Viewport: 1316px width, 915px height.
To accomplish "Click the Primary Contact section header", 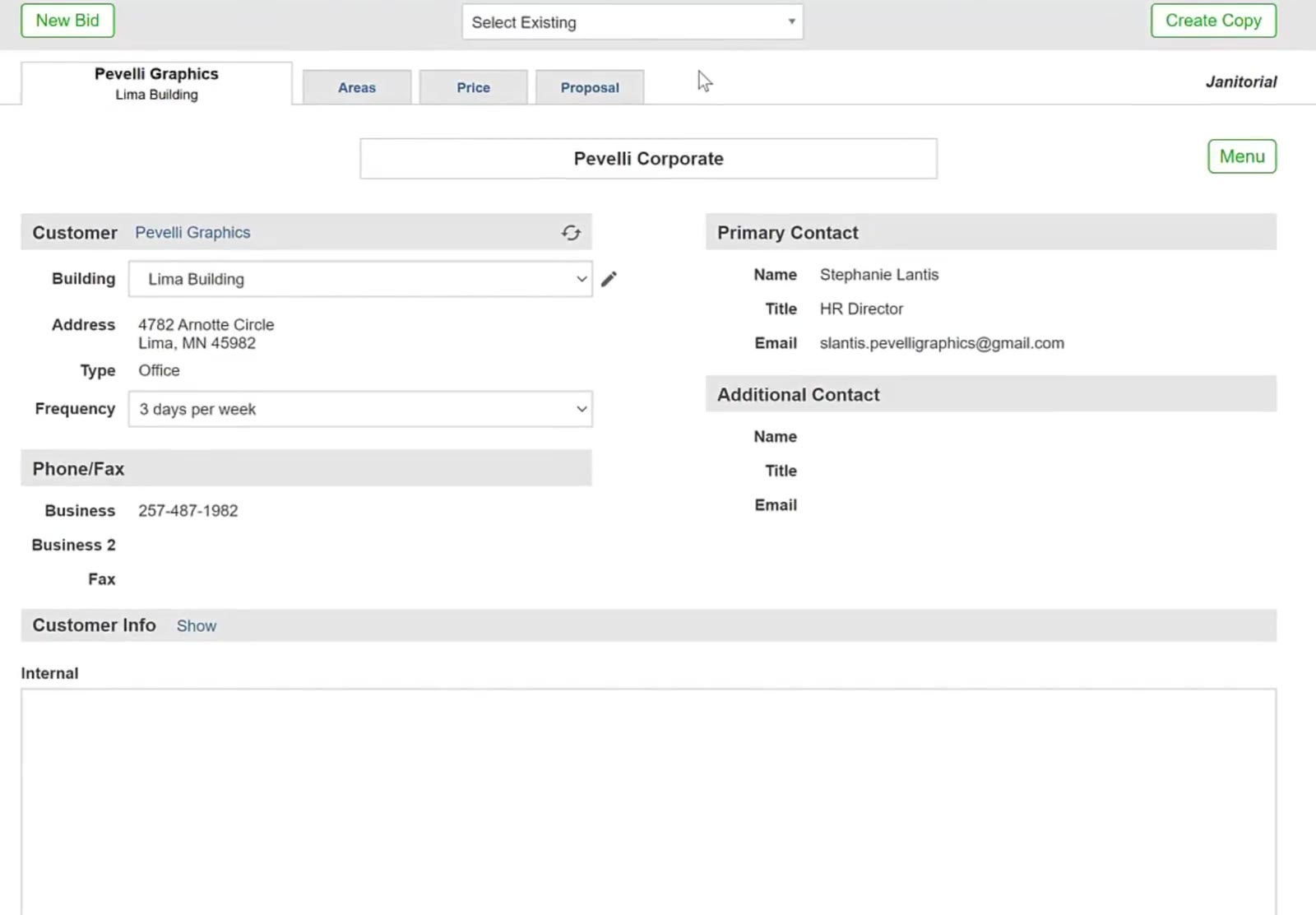I will click(991, 232).
